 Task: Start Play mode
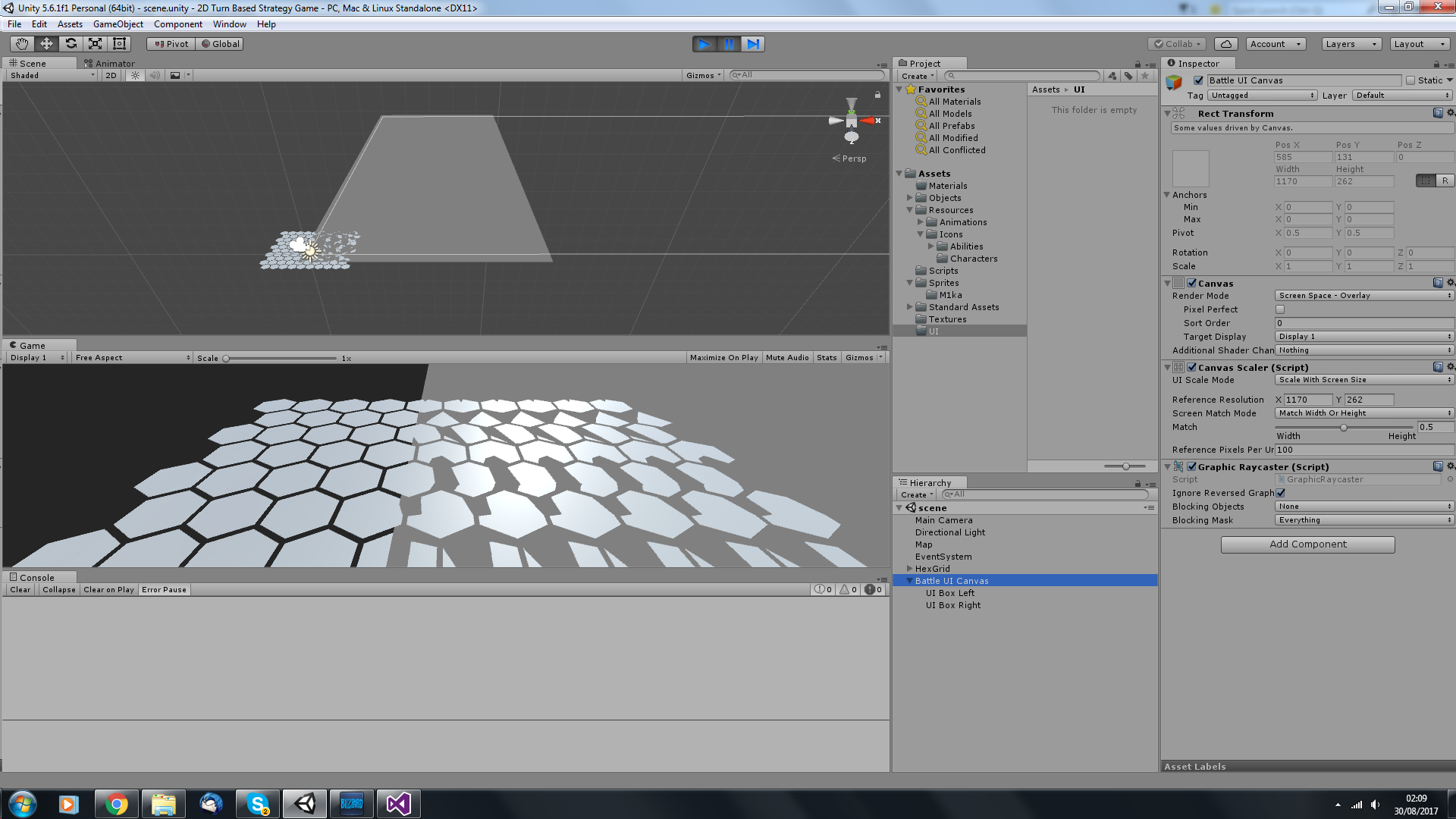704,44
